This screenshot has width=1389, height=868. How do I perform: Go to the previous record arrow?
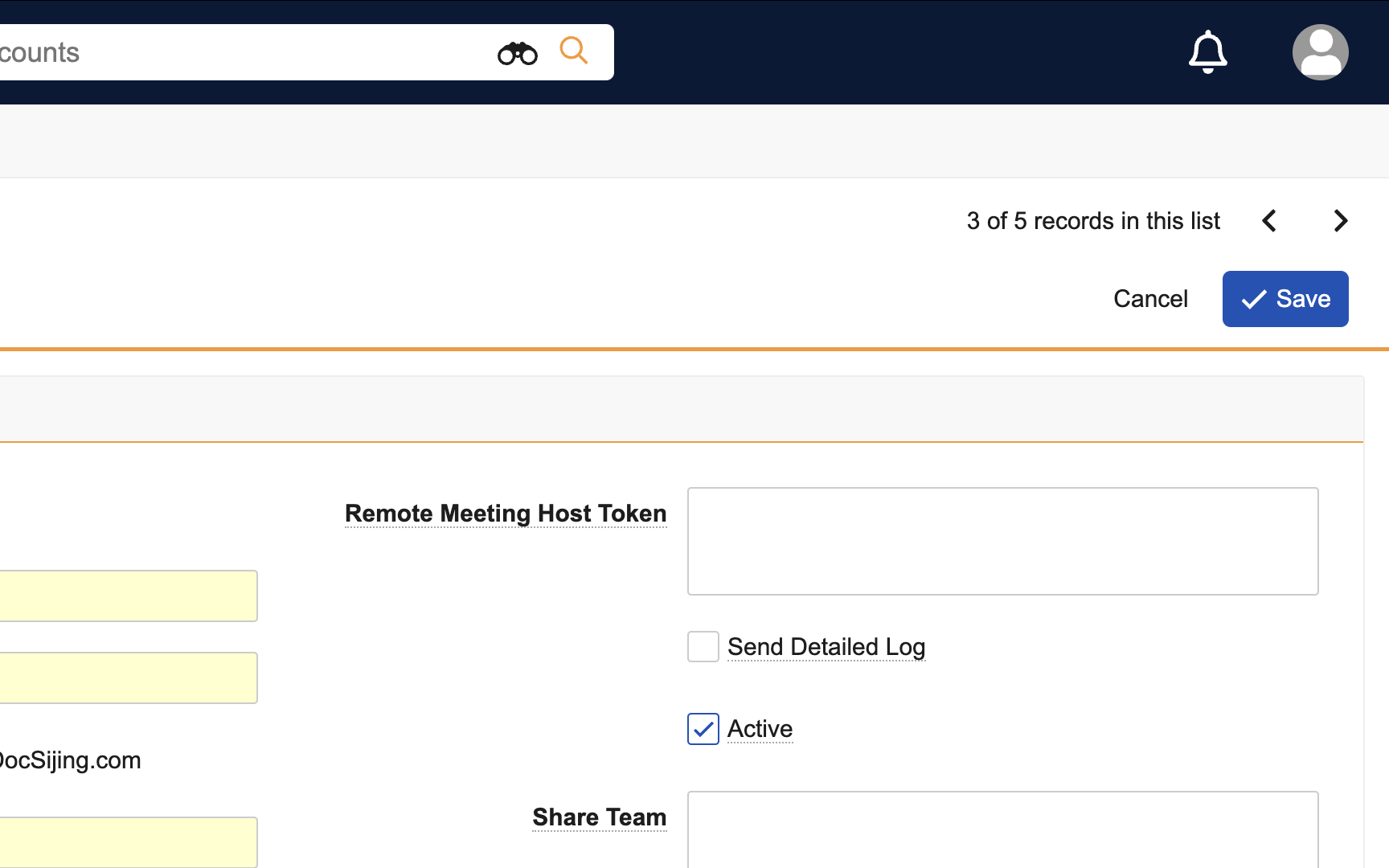pos(1269,221)
